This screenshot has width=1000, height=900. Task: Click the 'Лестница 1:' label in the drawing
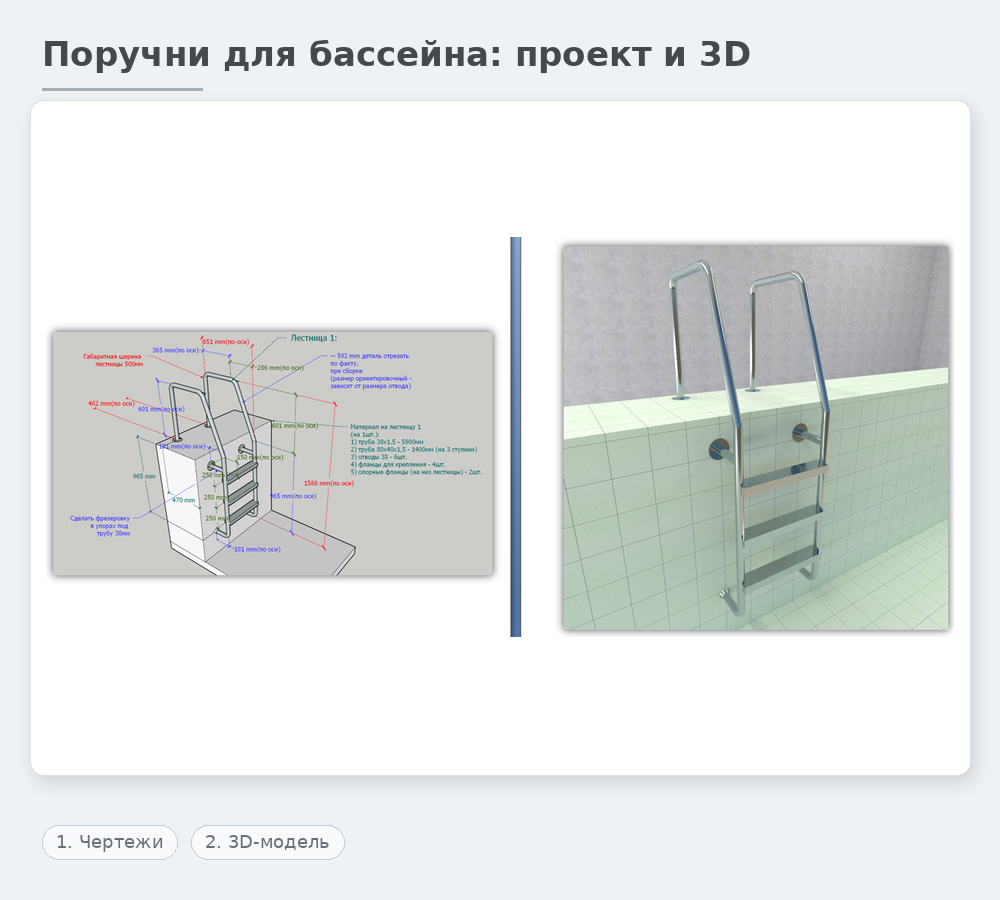314,338
